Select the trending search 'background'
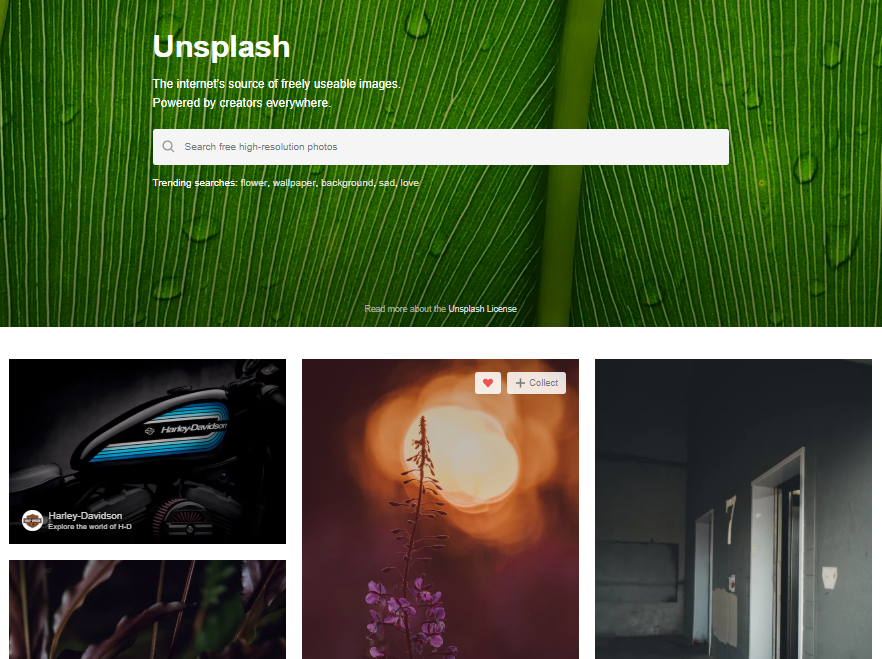The image size is (882, 659). [347, 183]
